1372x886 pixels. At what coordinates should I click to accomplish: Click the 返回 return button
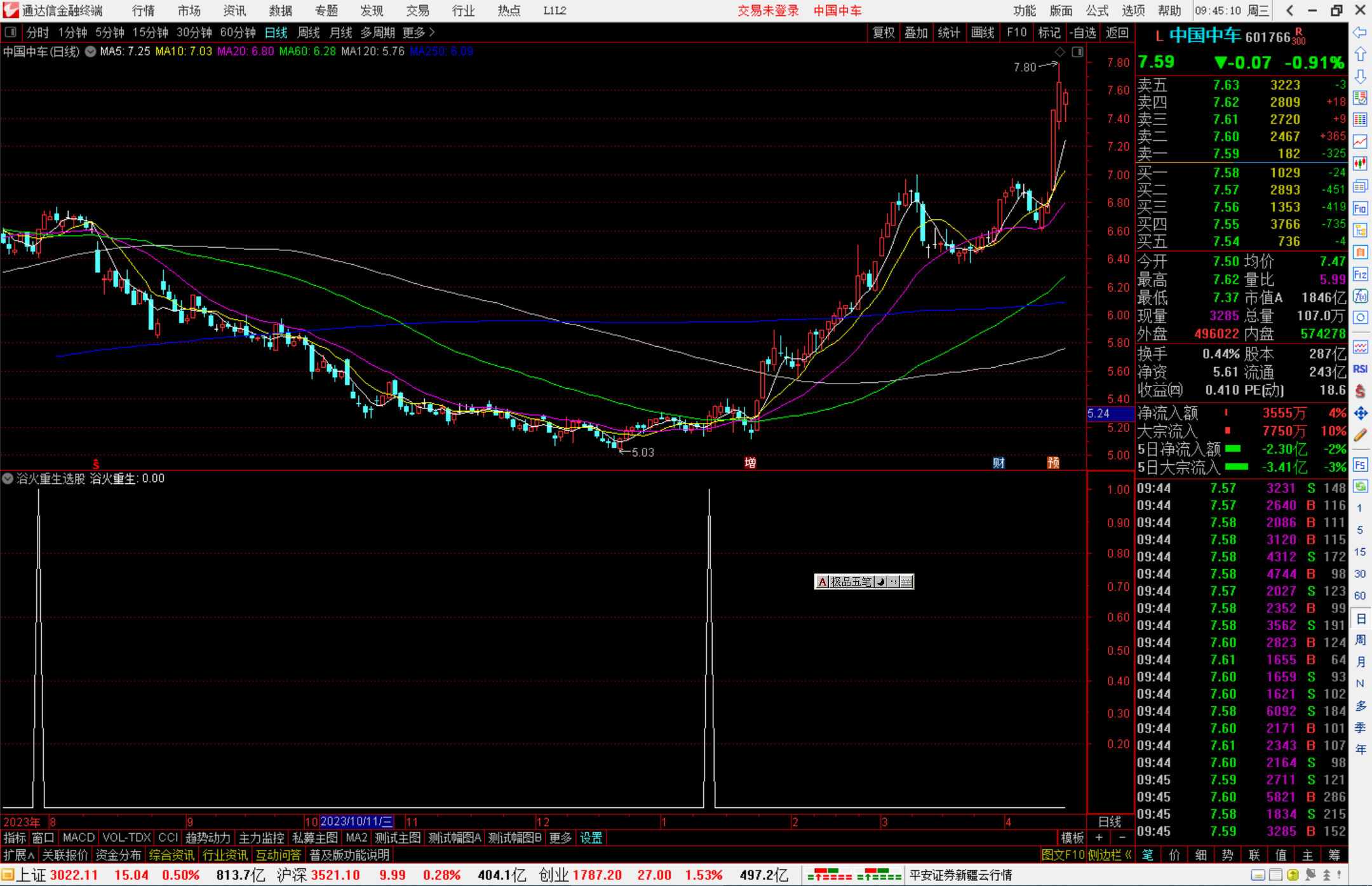click(x=1117, y=32)
